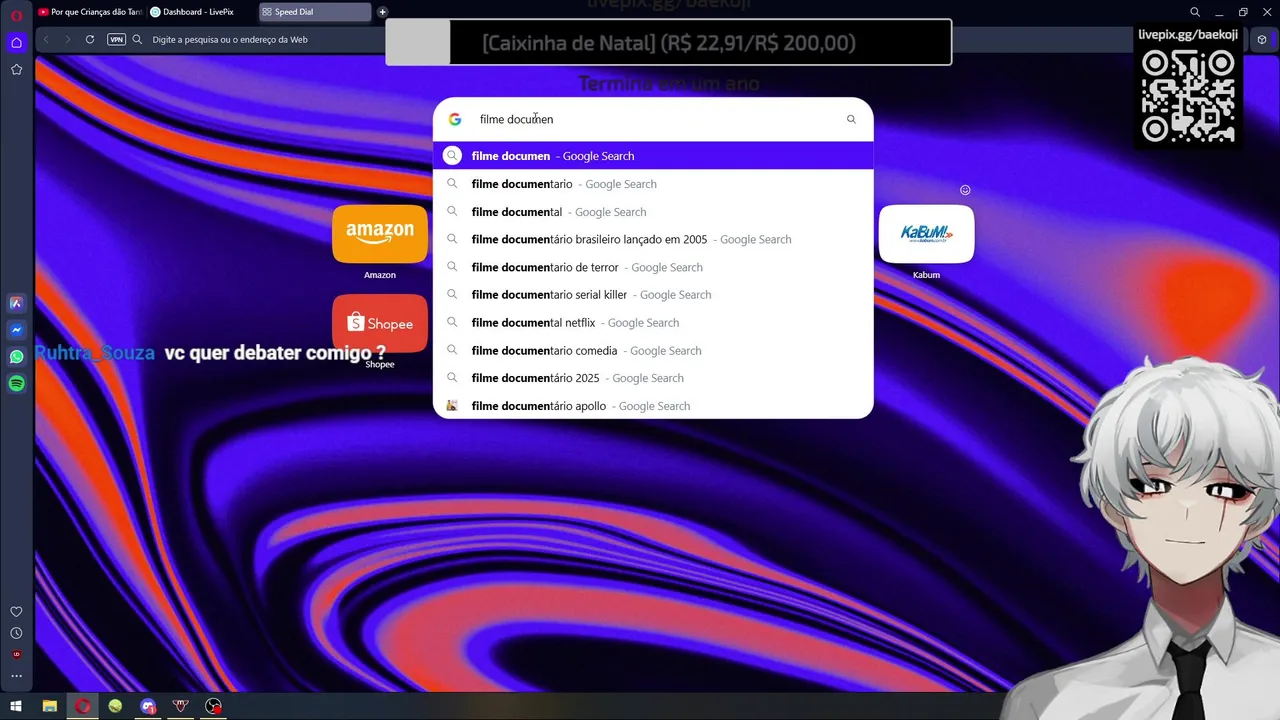Viewport: 1280px width, 720px height.
Task: Click the smiley face feedback icon
Action: point(965,190)
